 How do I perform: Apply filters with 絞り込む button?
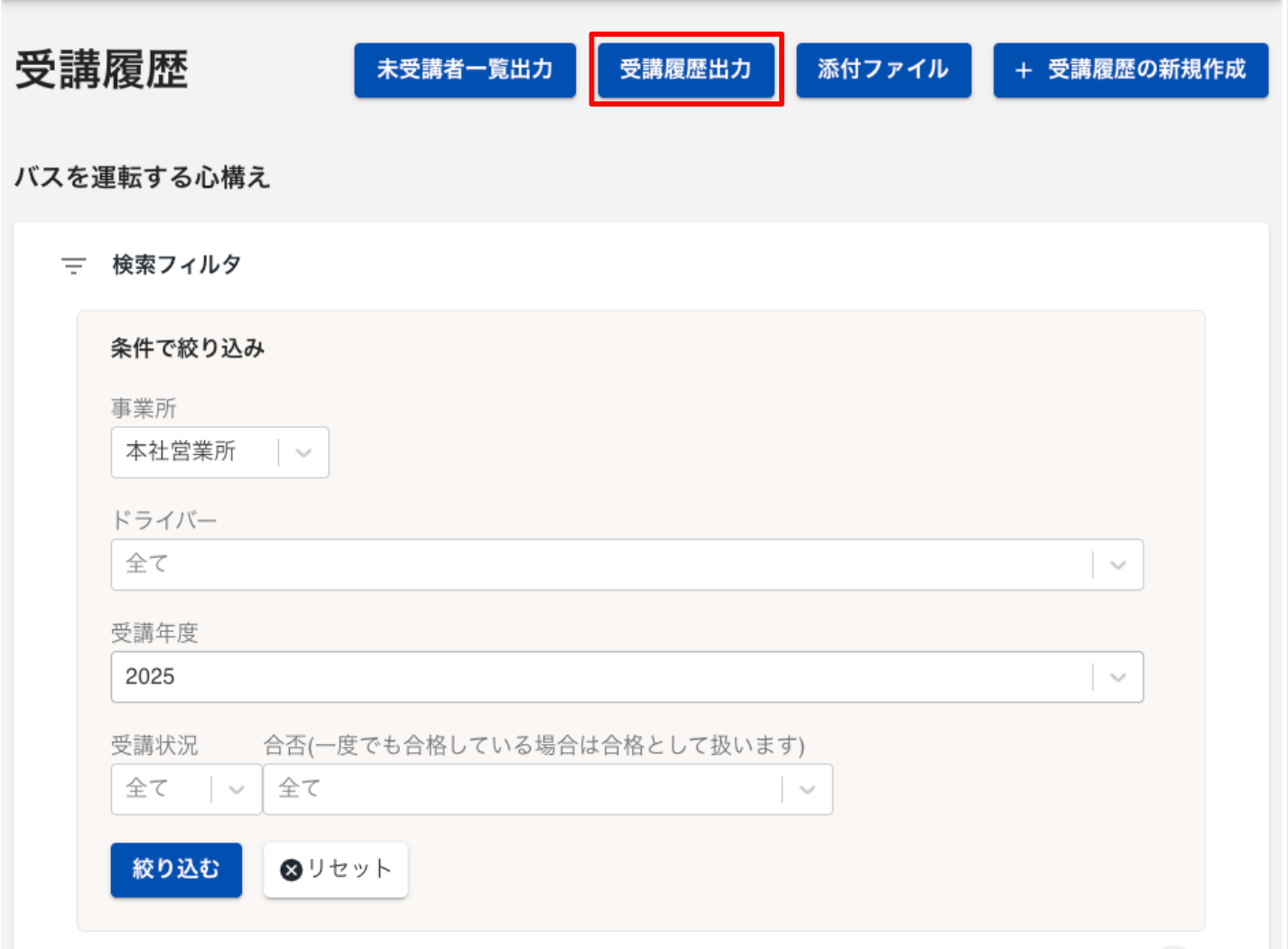(176, 870)
